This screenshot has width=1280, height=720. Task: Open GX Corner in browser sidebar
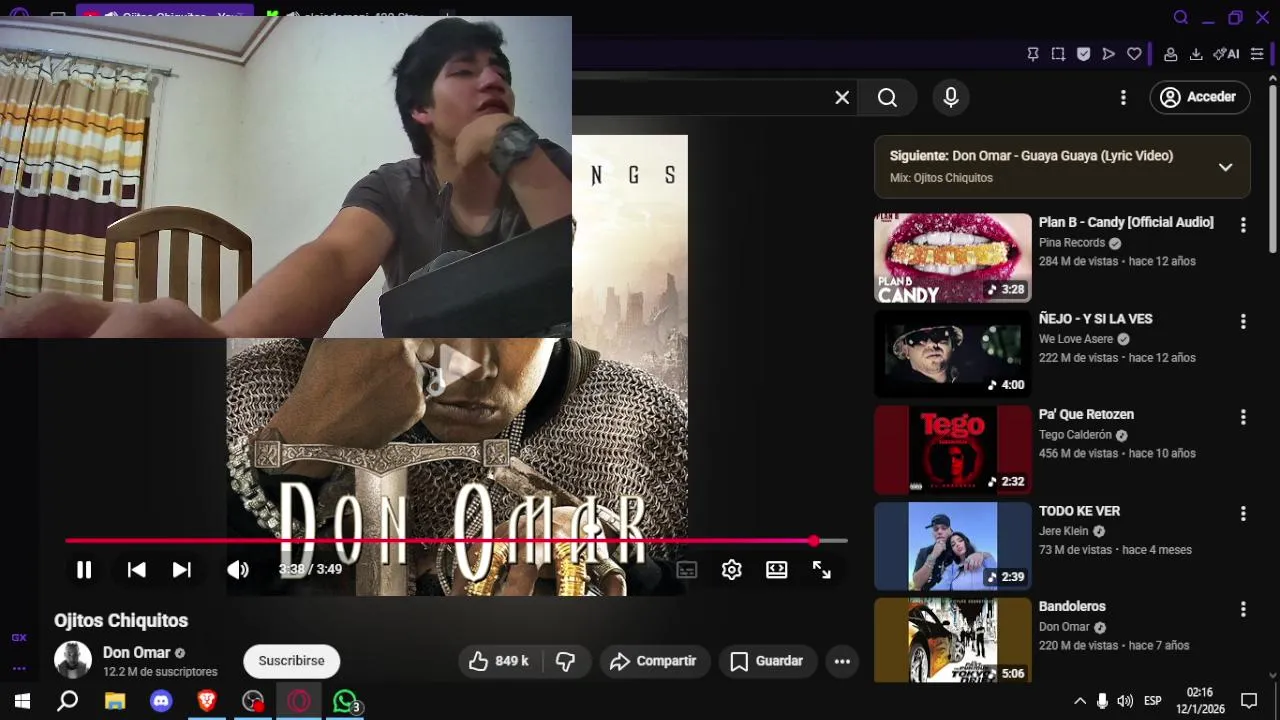tap(19, 637)
